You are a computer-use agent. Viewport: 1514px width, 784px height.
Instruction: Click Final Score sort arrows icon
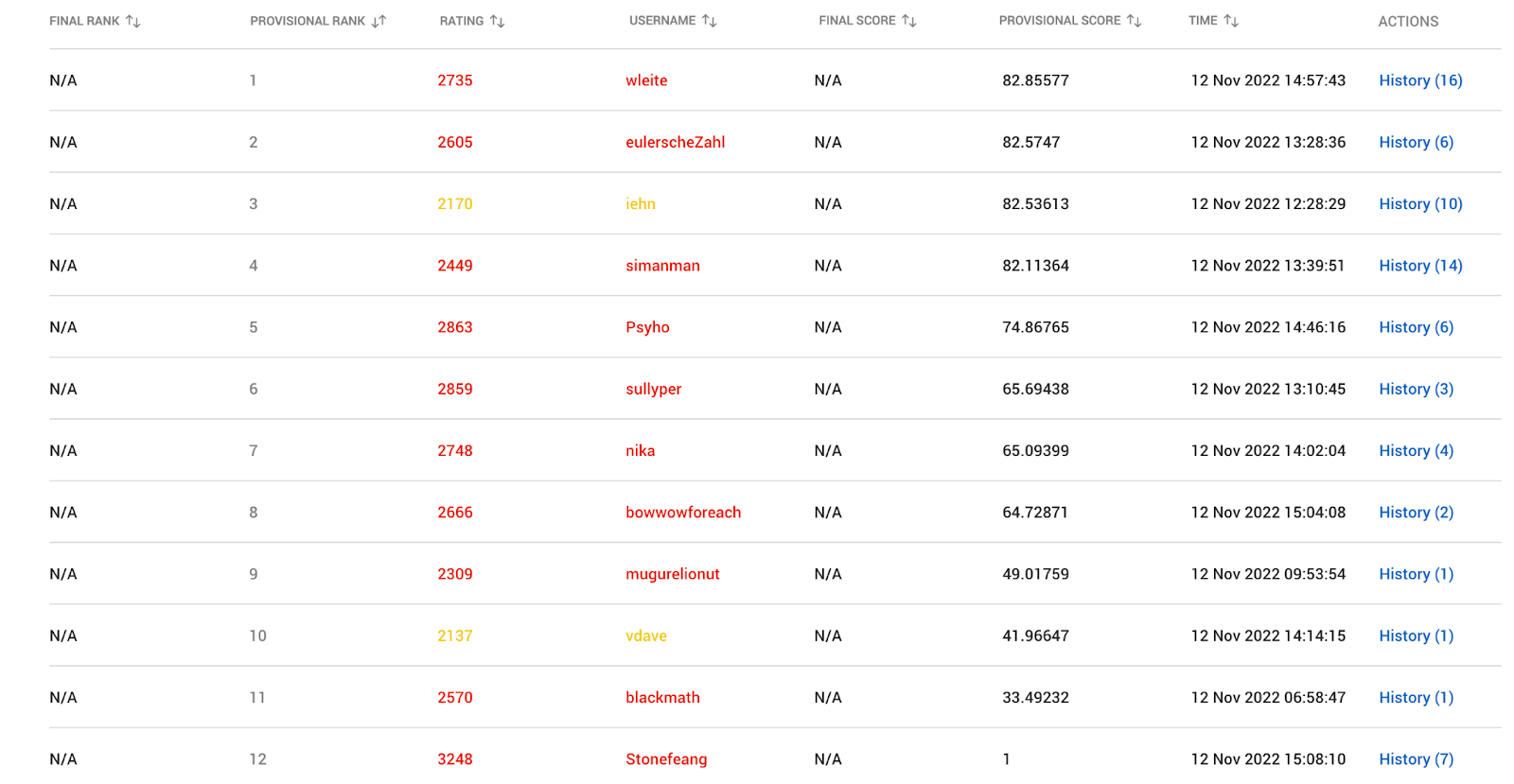click(909, 21)
